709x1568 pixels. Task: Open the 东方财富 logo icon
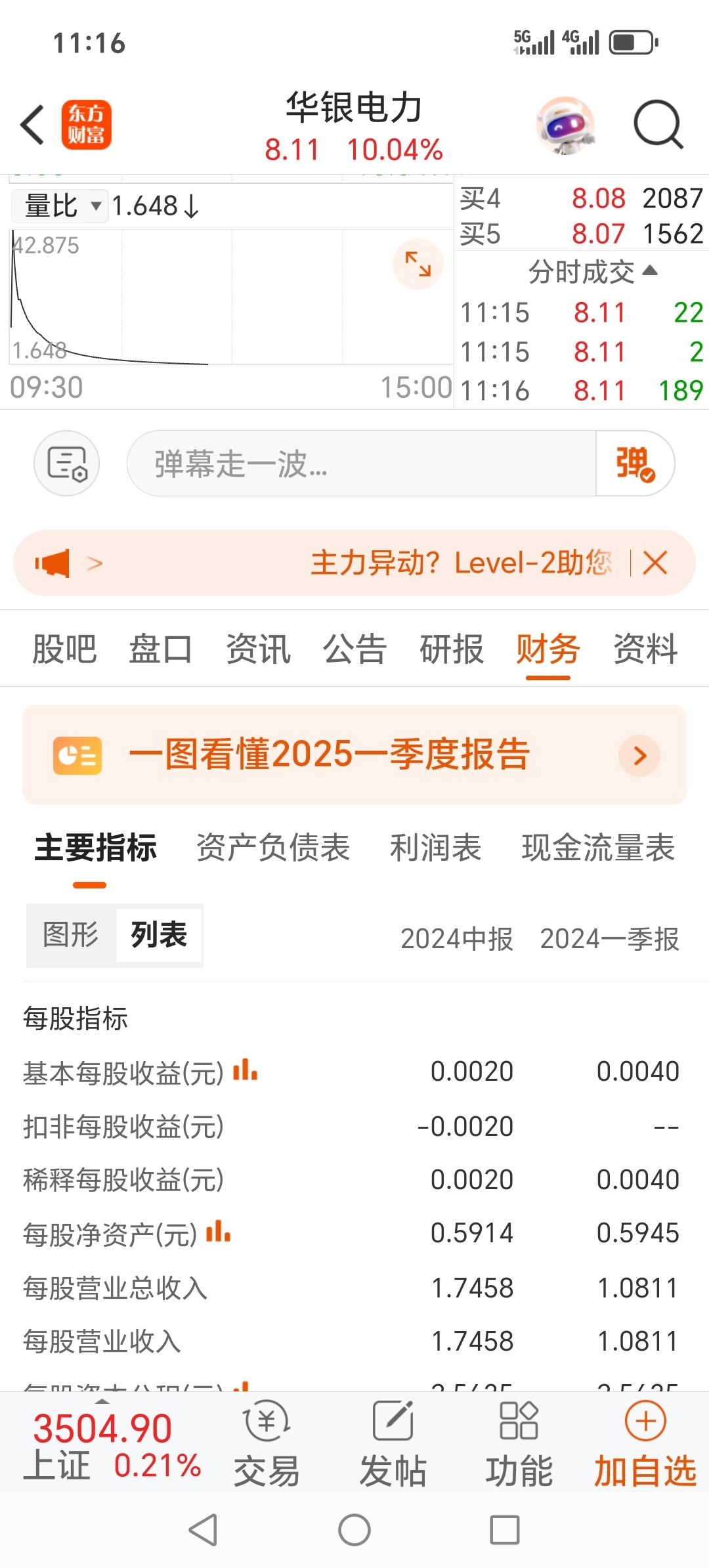(87, 125)
